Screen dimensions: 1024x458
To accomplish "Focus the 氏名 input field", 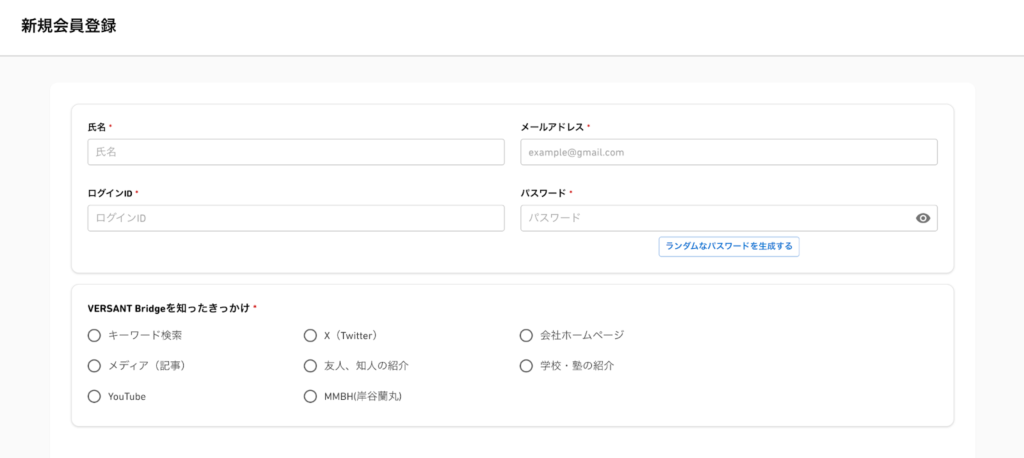I will click(296, 152).
